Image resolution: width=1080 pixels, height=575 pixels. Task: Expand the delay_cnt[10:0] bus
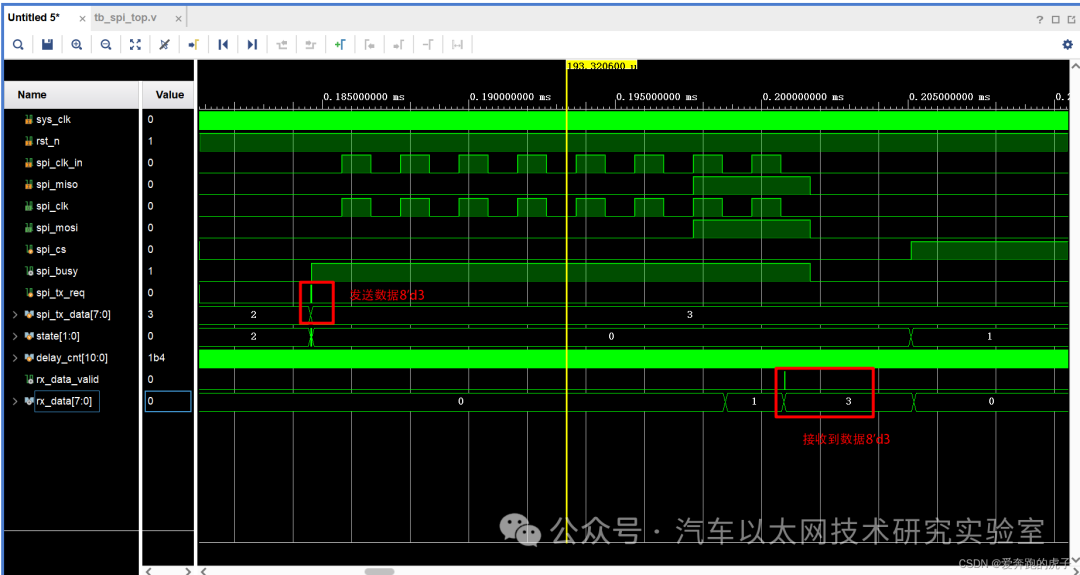point(16,358)
